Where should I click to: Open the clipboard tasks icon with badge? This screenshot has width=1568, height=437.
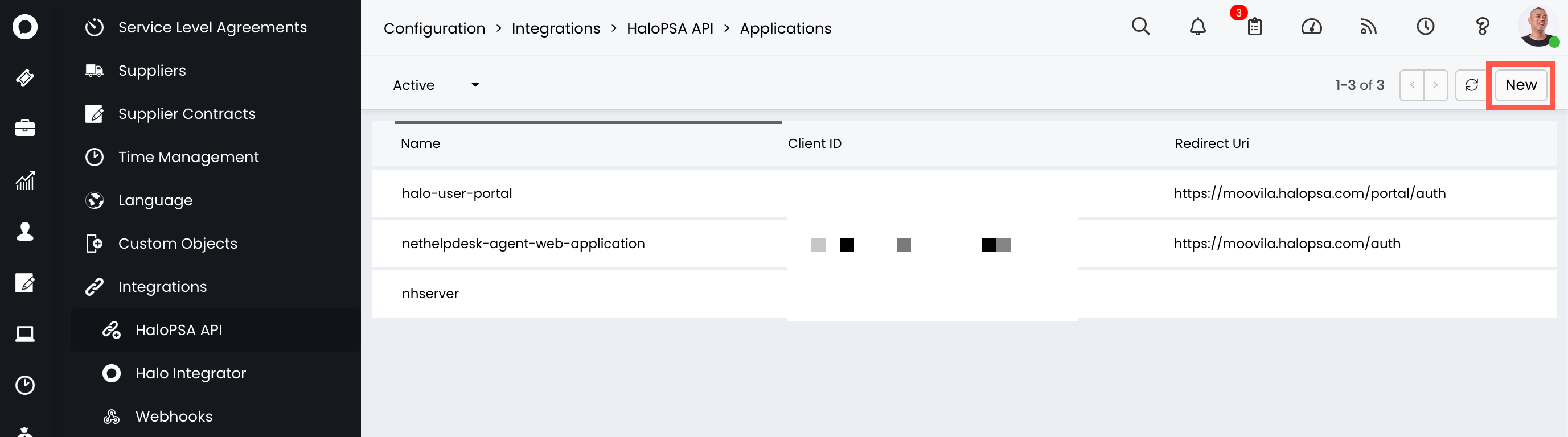[x=1254, y=27]
